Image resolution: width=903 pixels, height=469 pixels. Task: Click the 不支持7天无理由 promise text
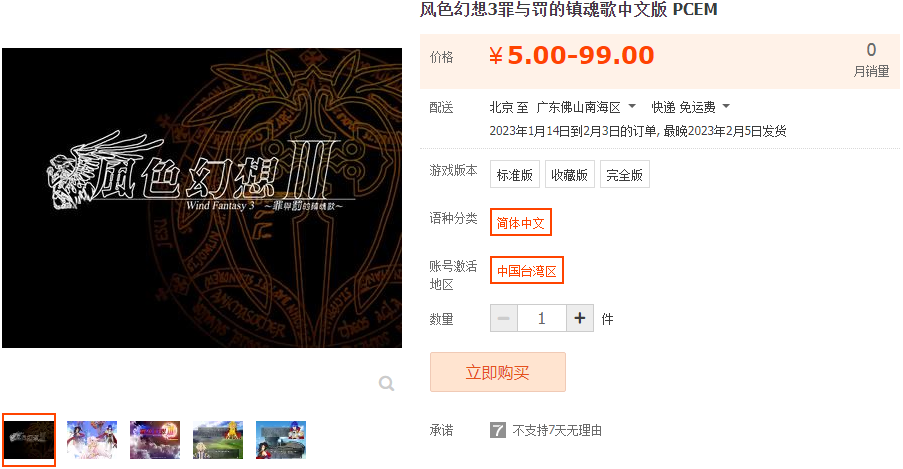[x=557, y=430]
